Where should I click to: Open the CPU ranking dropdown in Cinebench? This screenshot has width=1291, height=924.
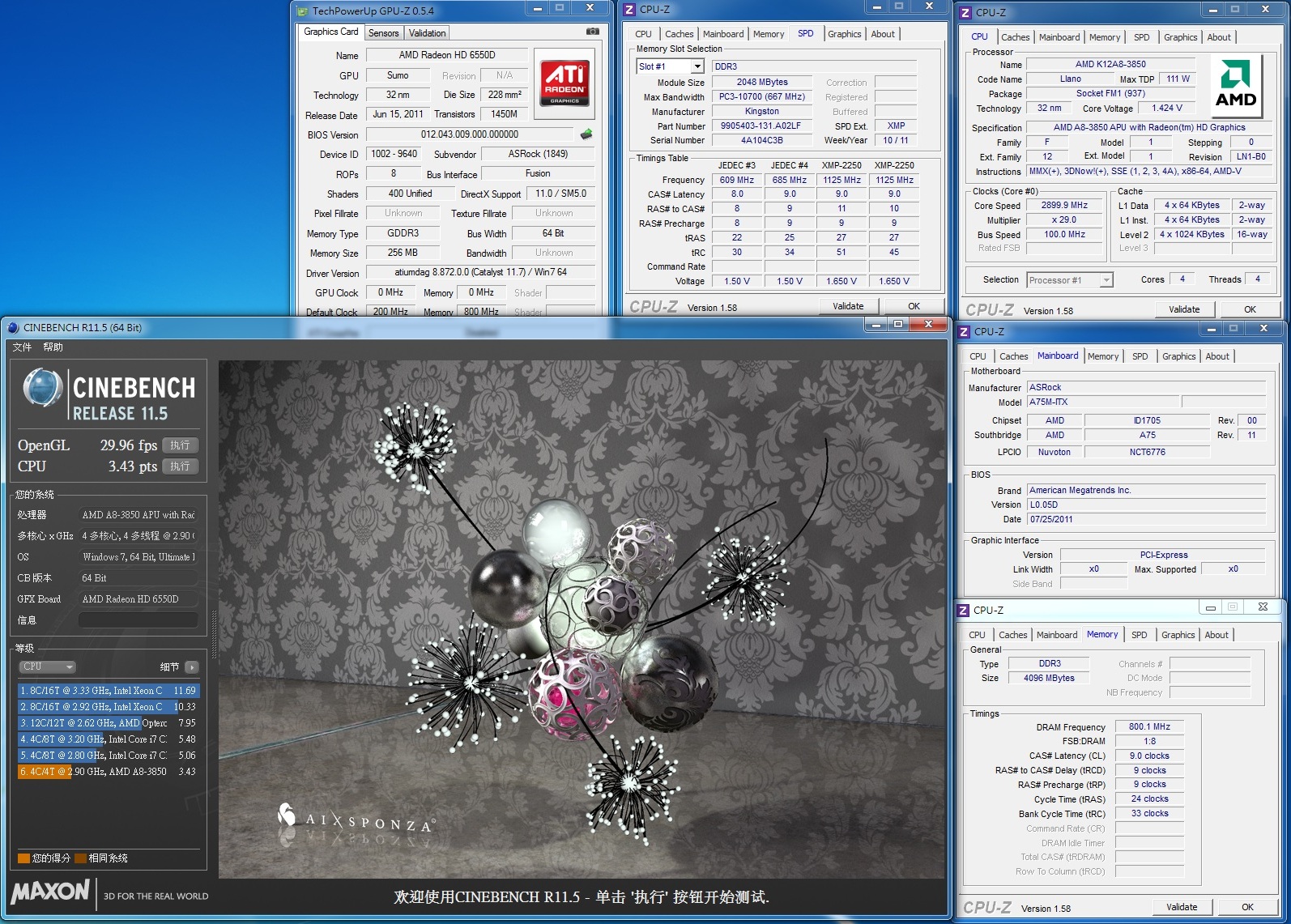pyautogui.click(x=47, y=667)
